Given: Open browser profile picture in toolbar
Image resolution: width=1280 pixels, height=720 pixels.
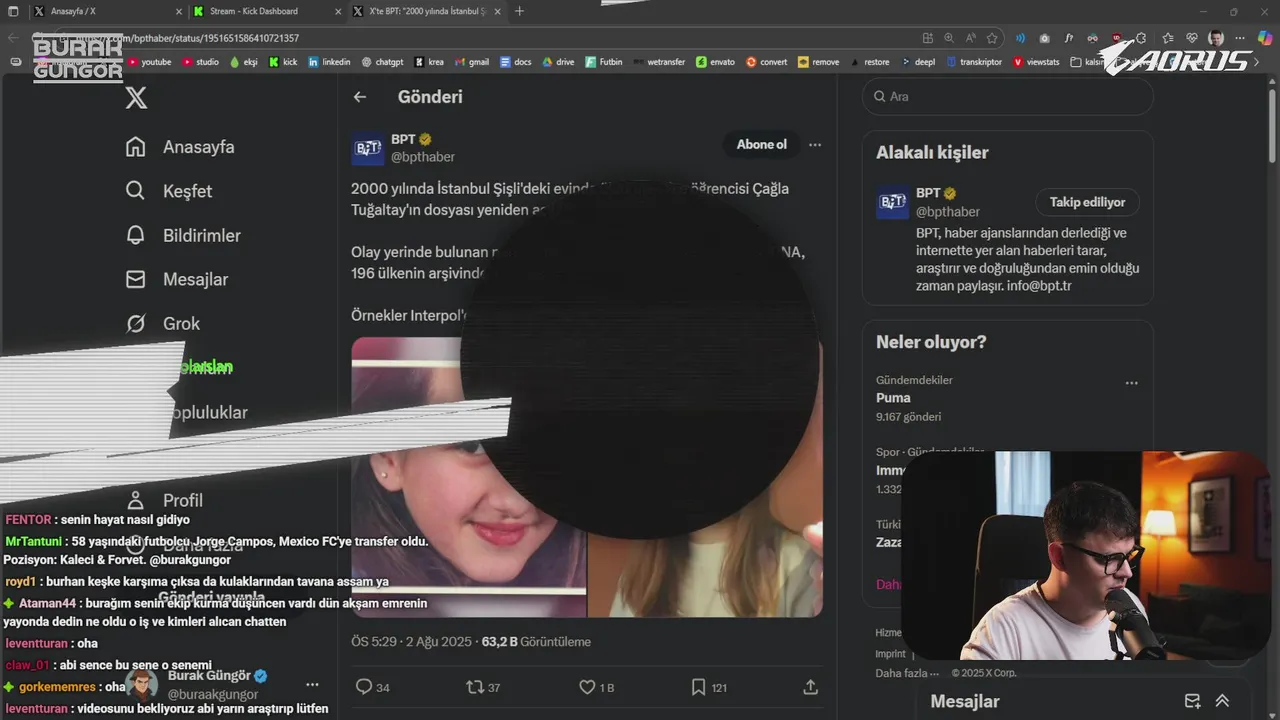Looking at the screenshot, I should click(x=1216, y=38).
